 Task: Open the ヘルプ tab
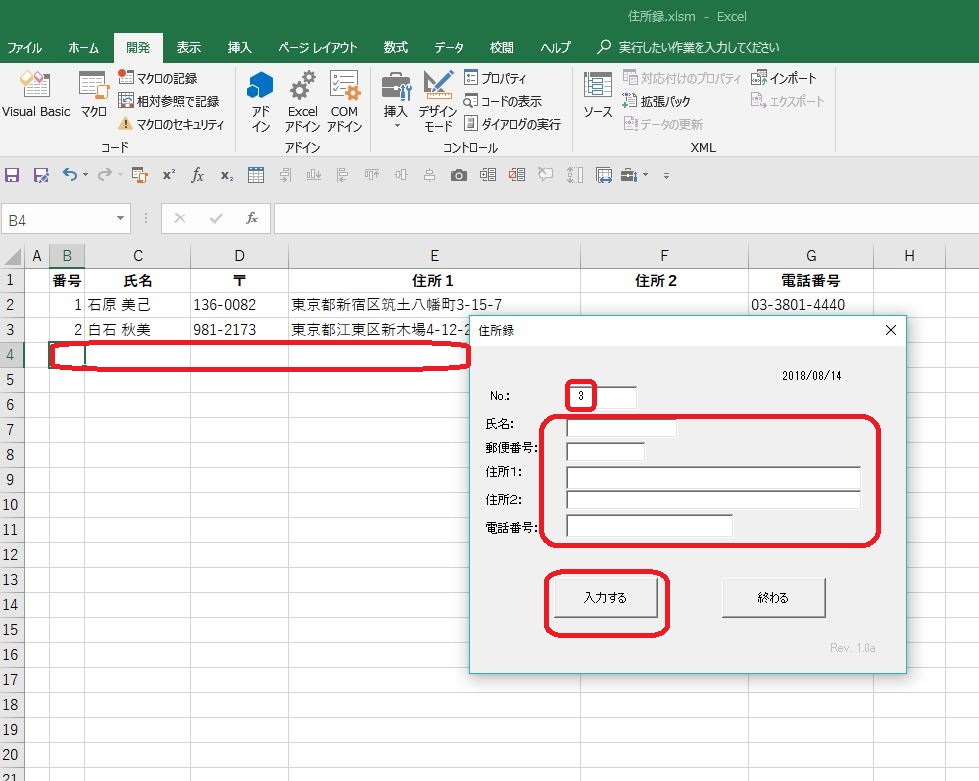[555, 48]
